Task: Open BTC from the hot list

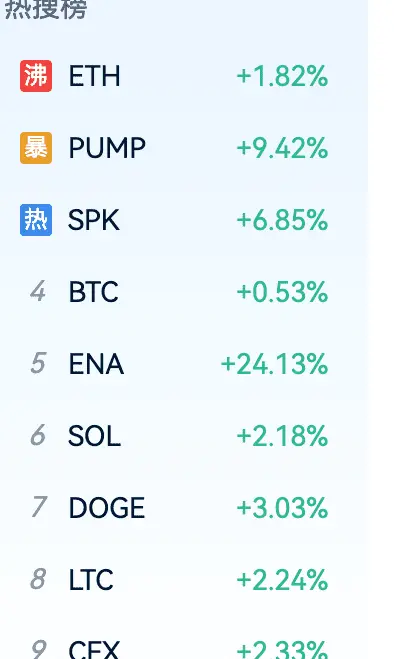Action: tap(93, 292)
